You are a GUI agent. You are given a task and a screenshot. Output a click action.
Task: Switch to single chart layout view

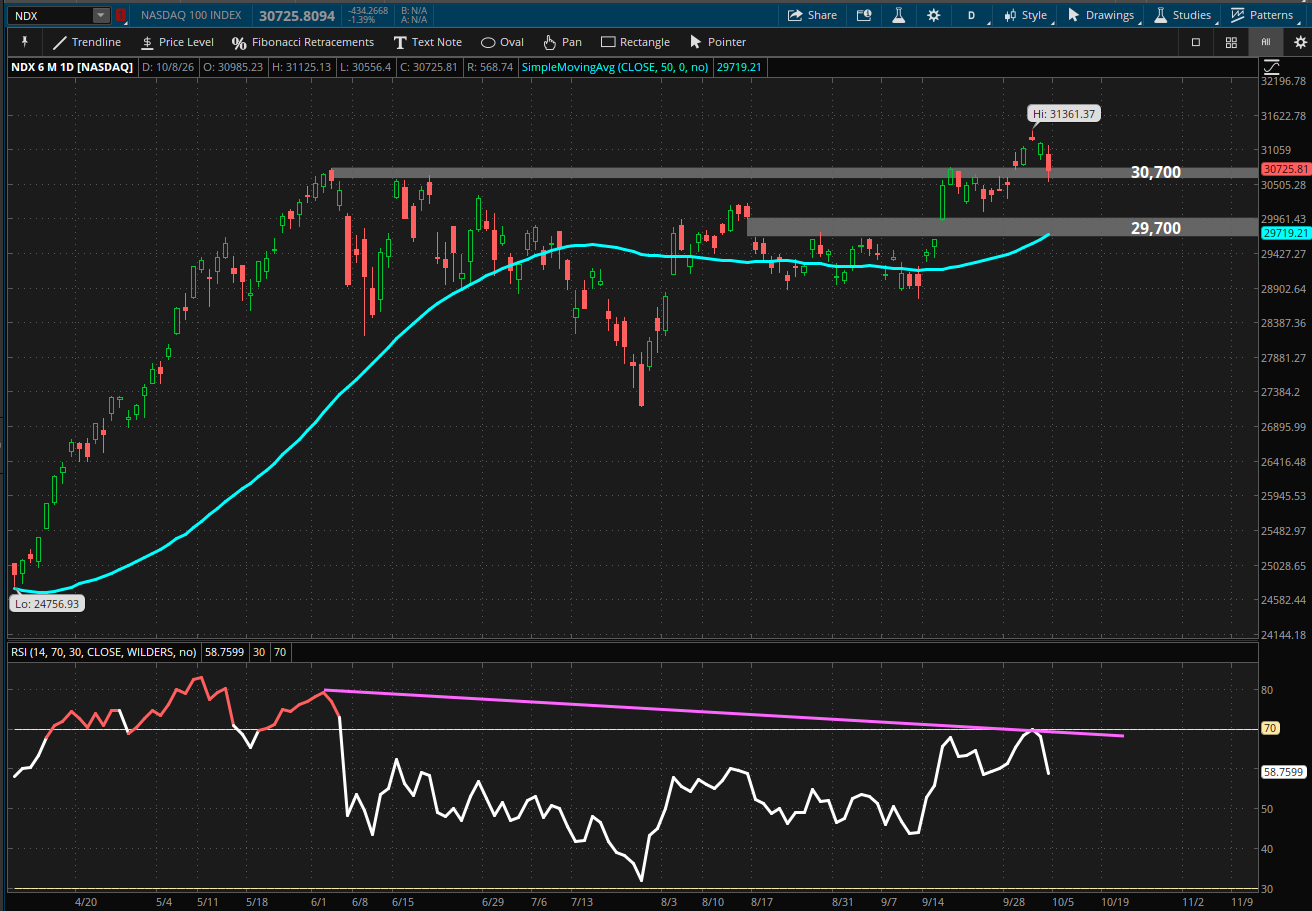[x=1196, y=42]
